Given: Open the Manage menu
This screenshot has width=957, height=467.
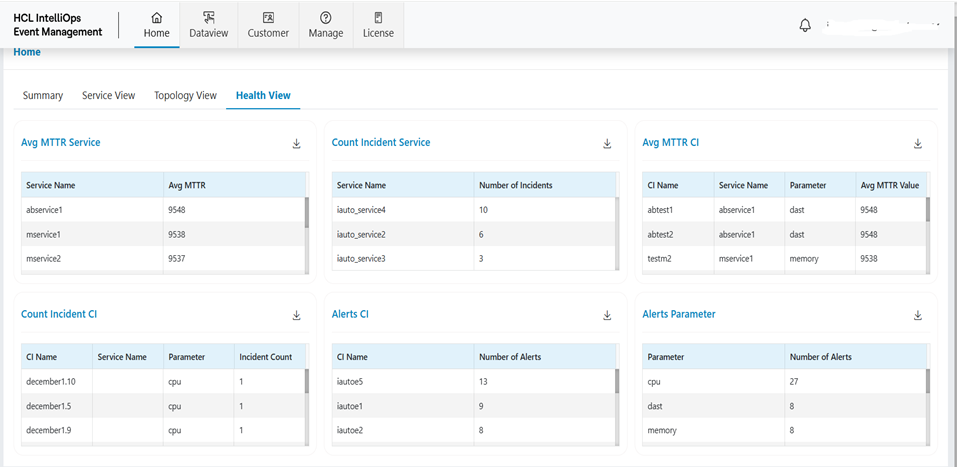Looking at the screenshot, I should [326, 25].
